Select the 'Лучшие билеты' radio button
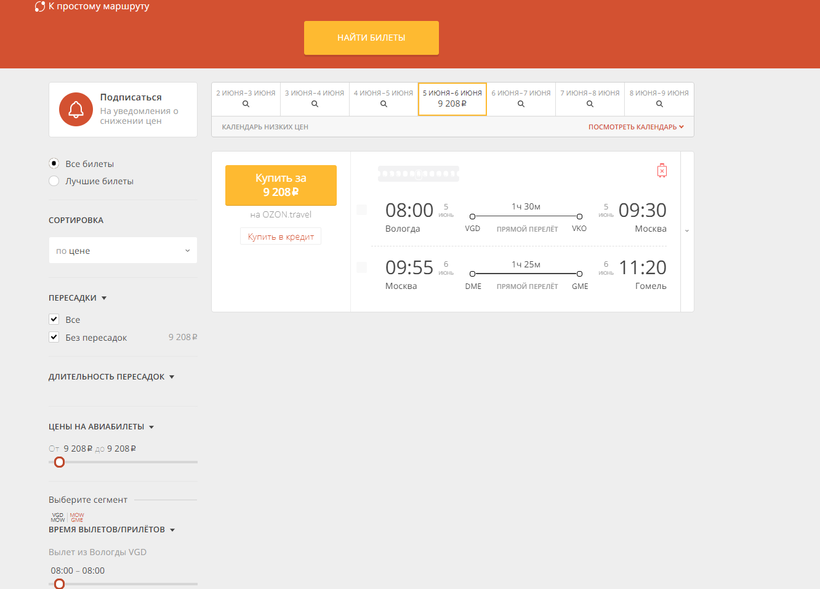Image resolution: width=820 pixels, height=589 pixels. [x=54, y=181]
